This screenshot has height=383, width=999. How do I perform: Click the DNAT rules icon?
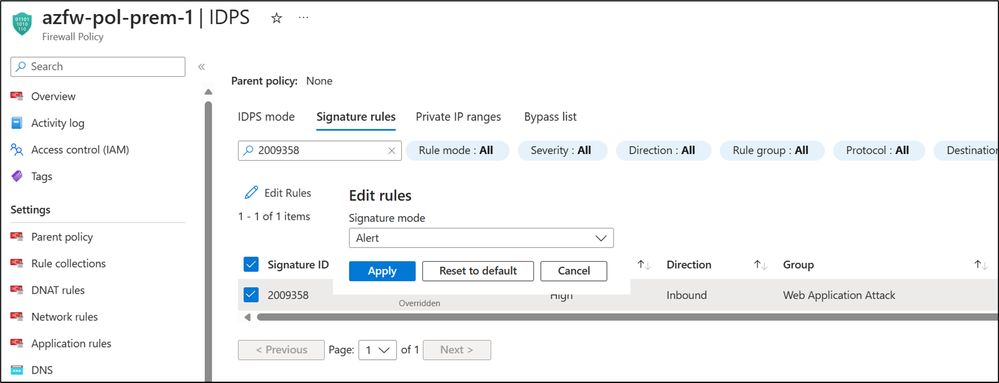[x=17, y=290]
